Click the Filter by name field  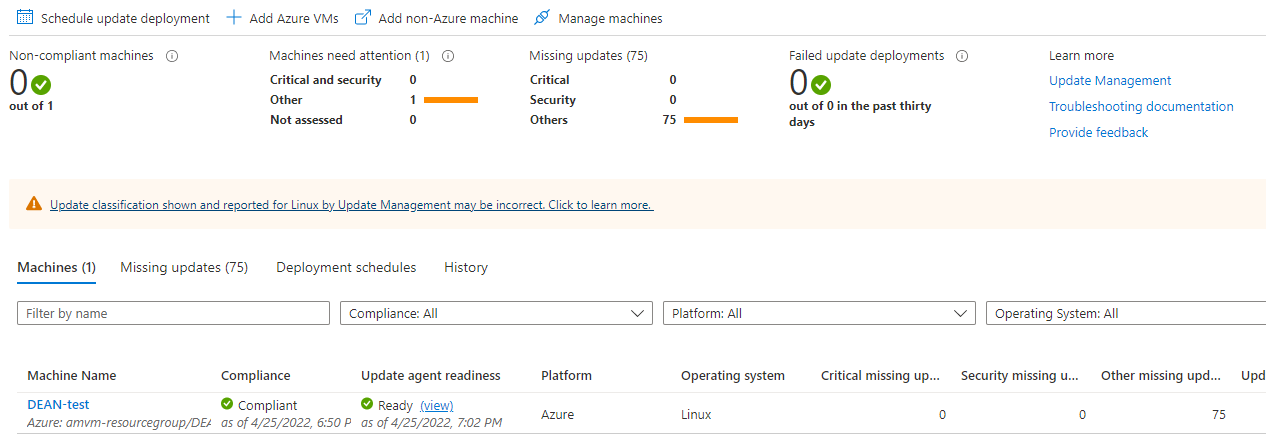tap(173, 313)
